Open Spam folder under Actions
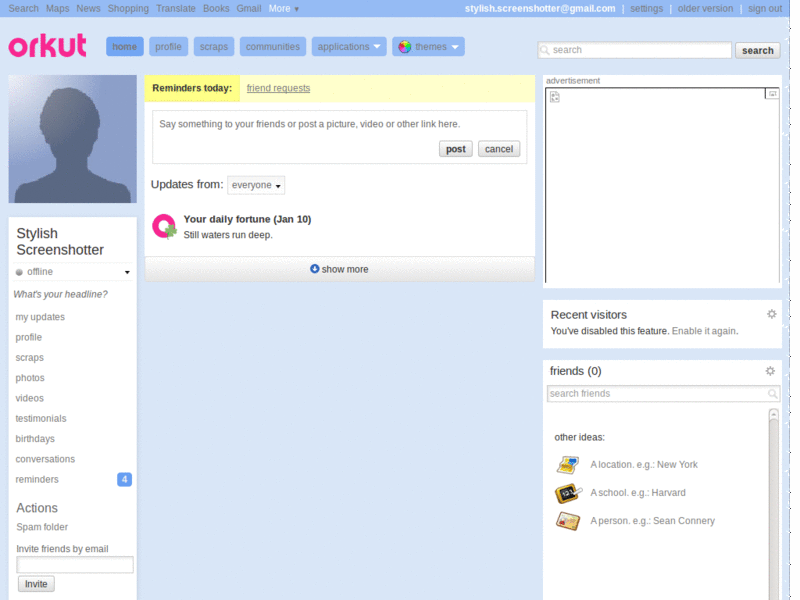Image resolution: width=800 pixels, height=600 pixels. pos(42,527)
